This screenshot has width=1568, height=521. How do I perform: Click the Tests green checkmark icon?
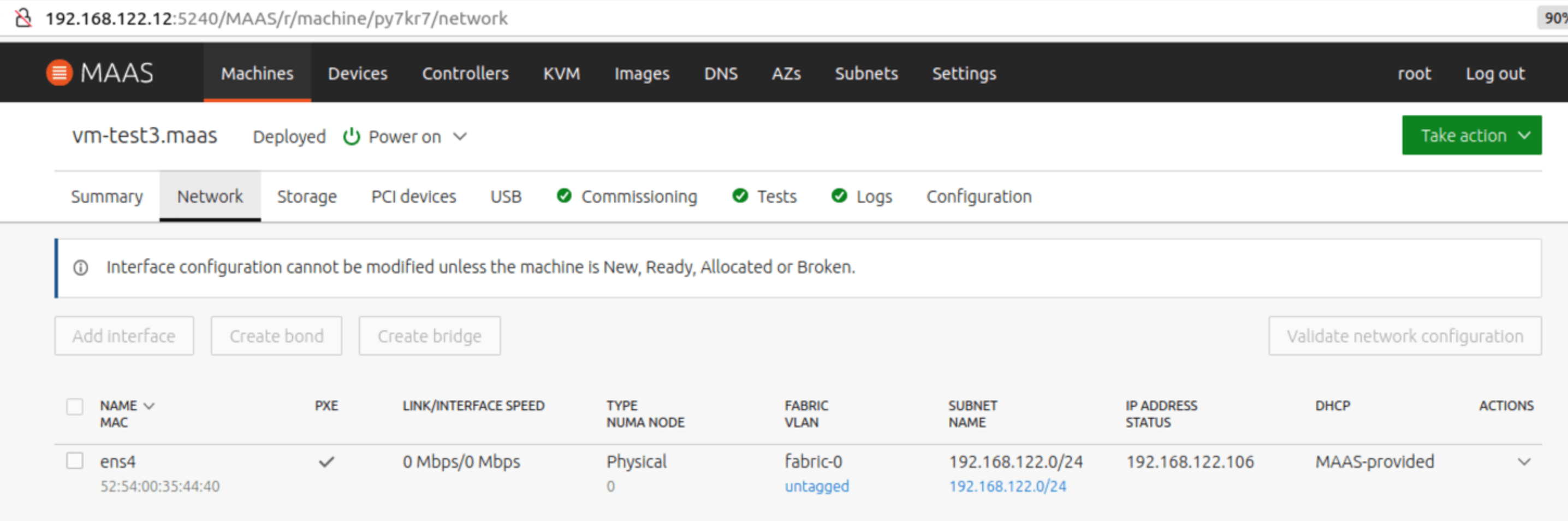[740, 196]
